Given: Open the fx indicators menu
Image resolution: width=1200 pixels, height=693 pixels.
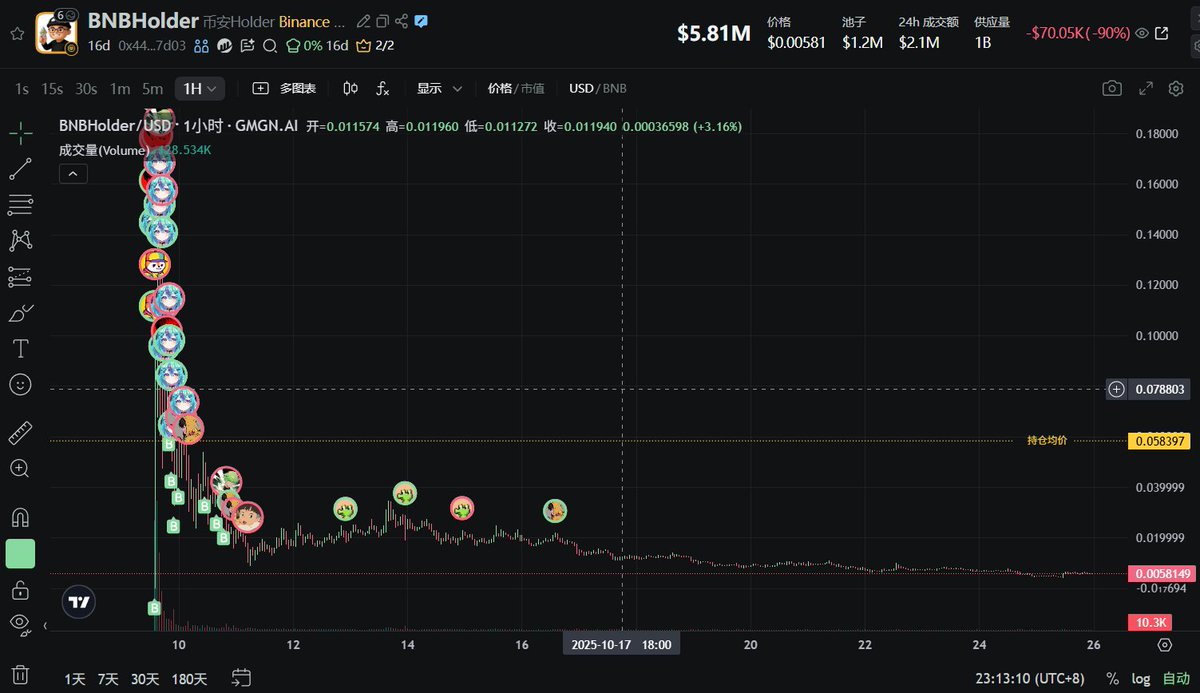Looking at the screenshot, I should click(383, 89).
